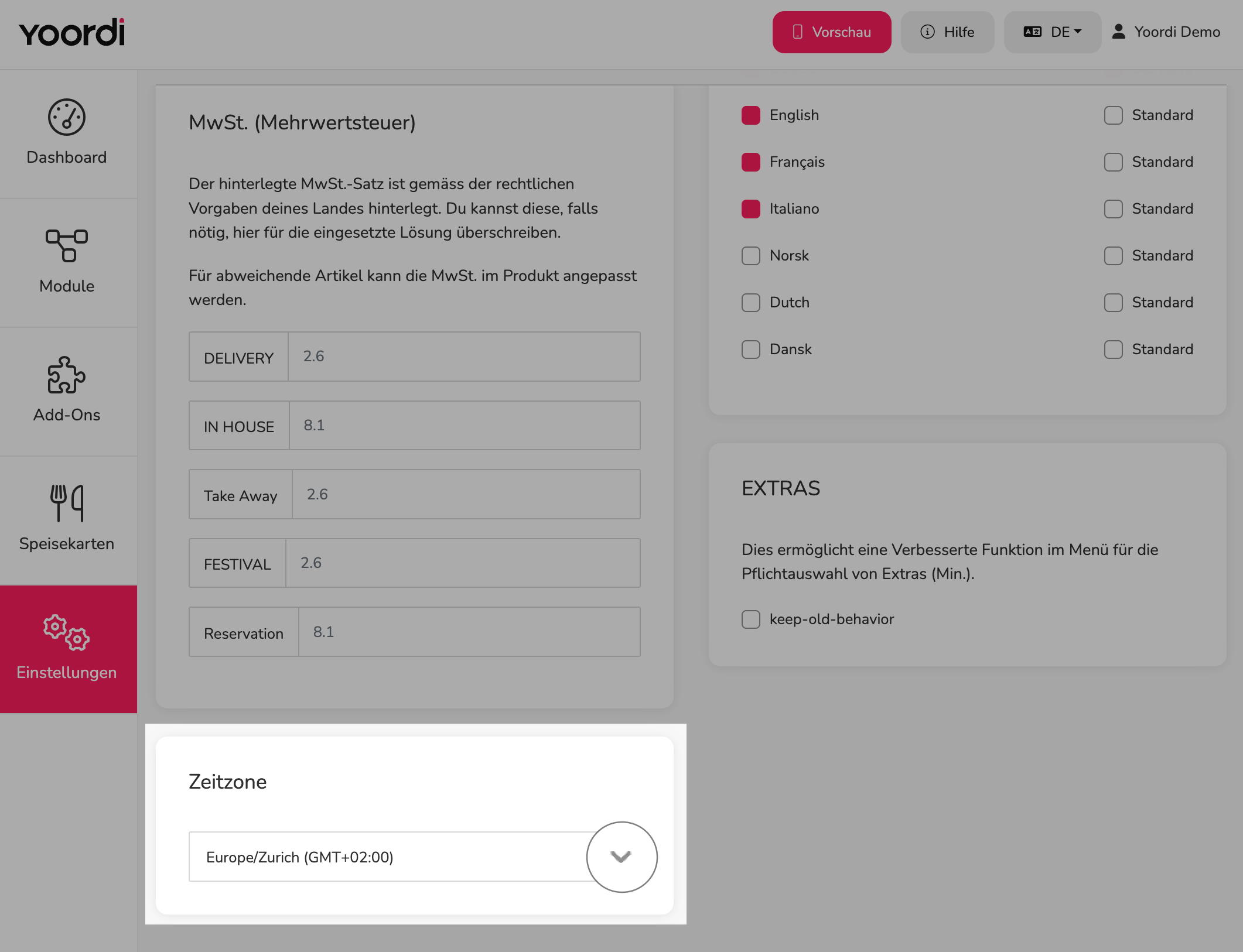The height and width of the screenshot is (952, 1243).
Task: Enable the Norsk language checkbox
Action: (x=751, y=256)
